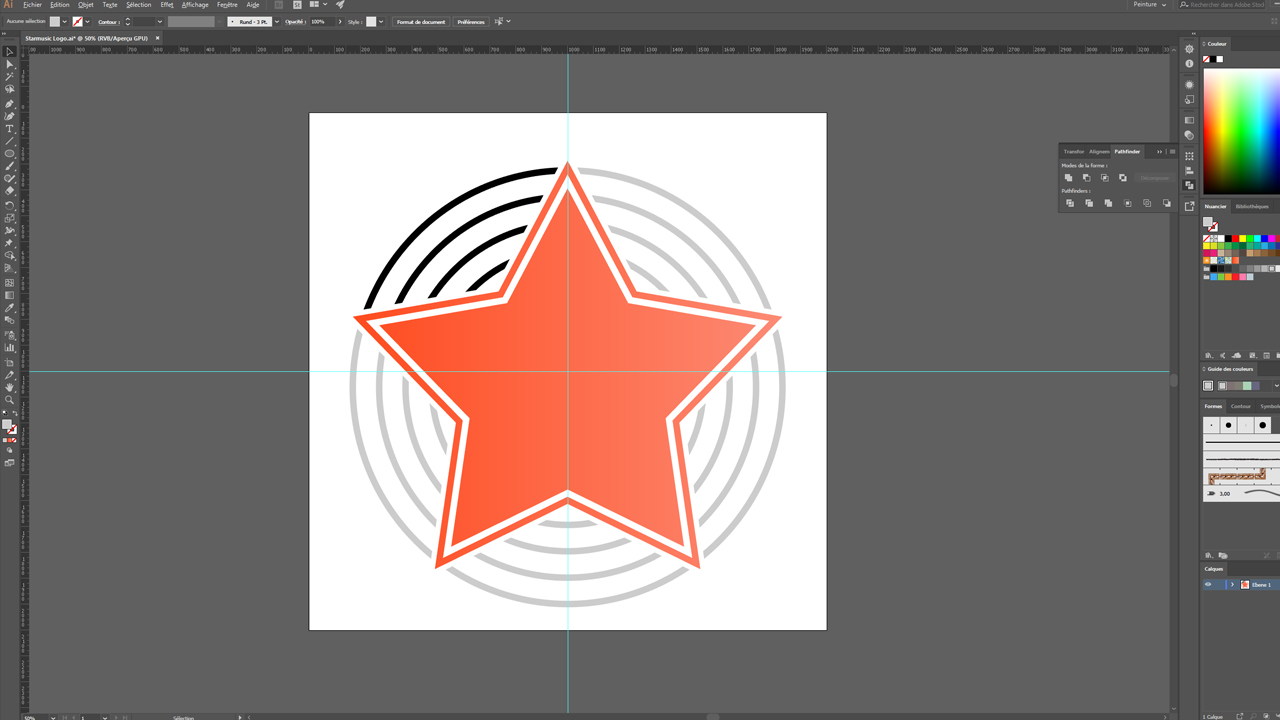
Task: Open the Objet menu
Action: click(86, 4)
